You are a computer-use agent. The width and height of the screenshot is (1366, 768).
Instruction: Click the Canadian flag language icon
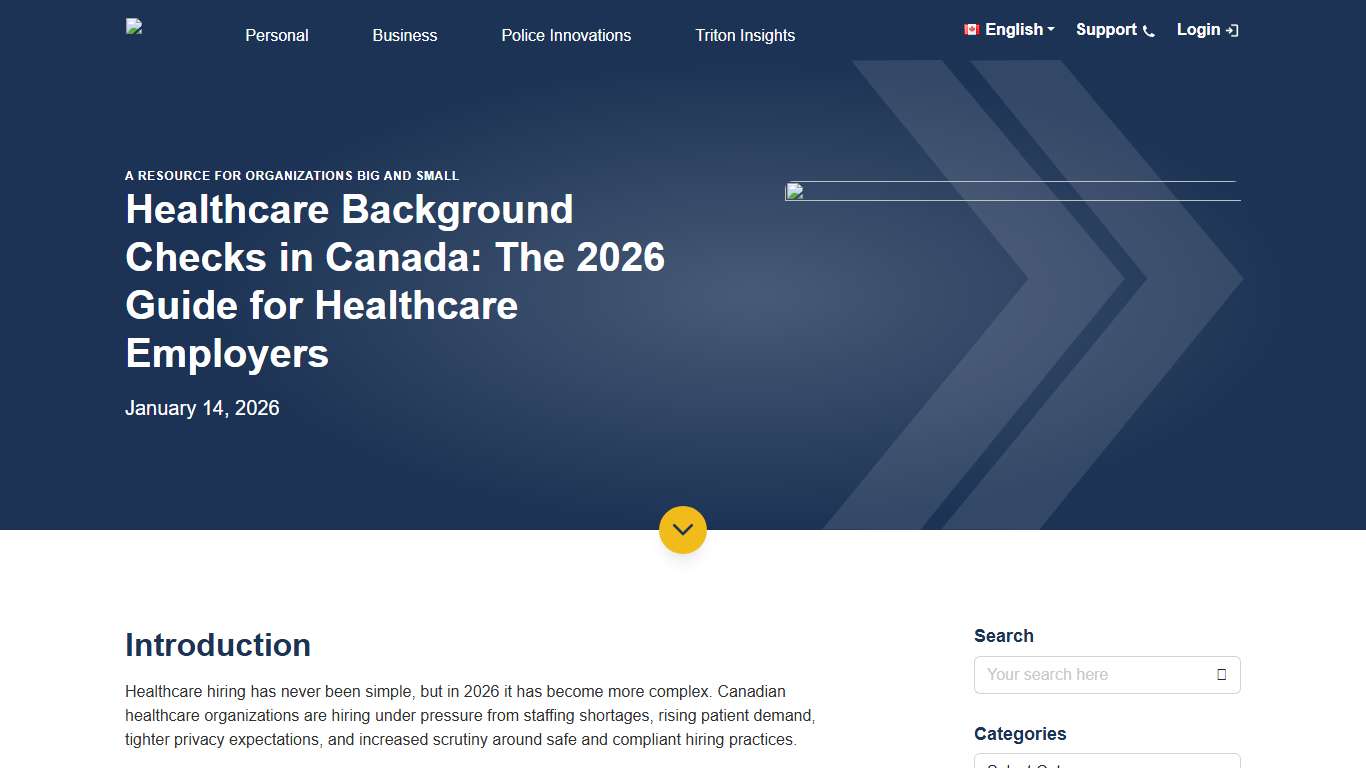[x=972, y=29]
